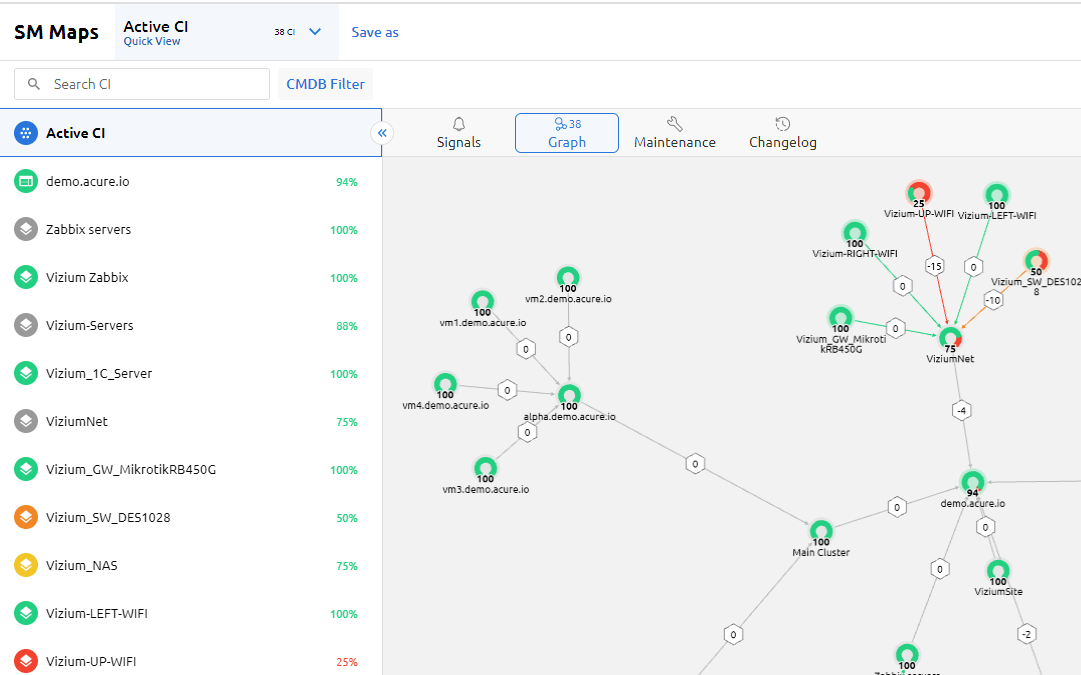Click the -4 link weight hexagon

tap(962, 411)
